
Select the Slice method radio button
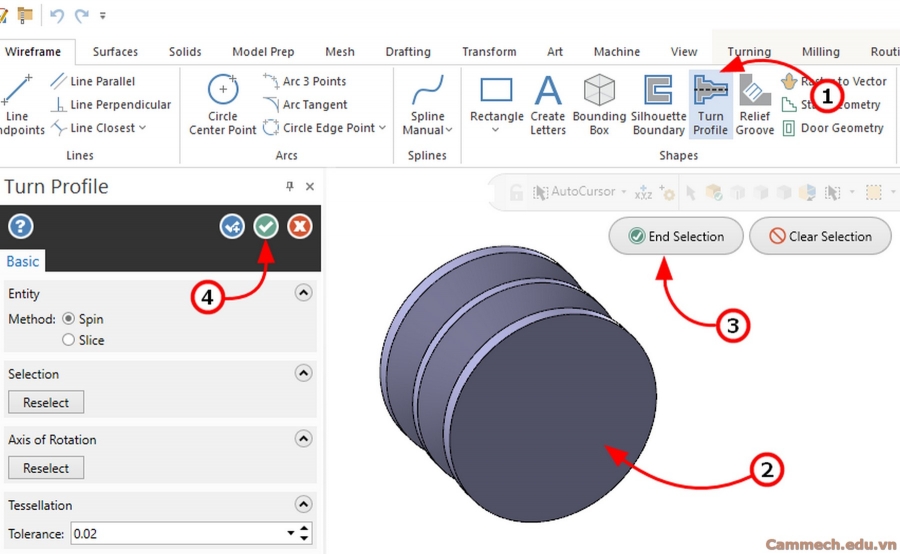68,340
